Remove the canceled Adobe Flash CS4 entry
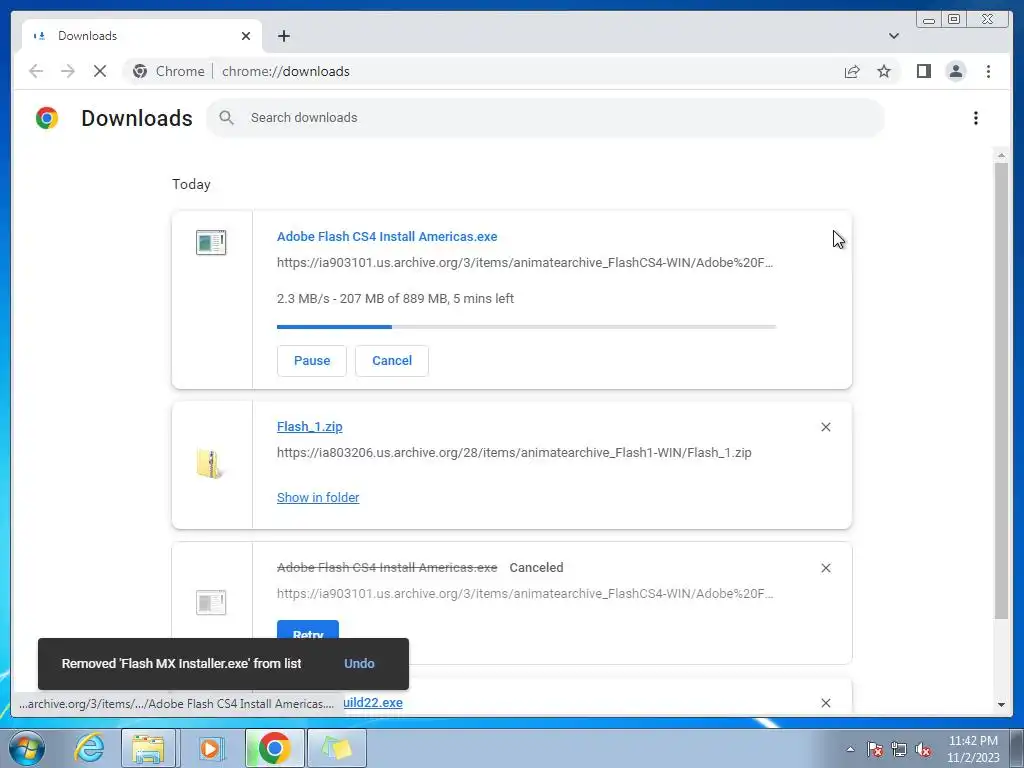Image resolution: width=1024 pixels, height=768 pixels. pos(825,568)
